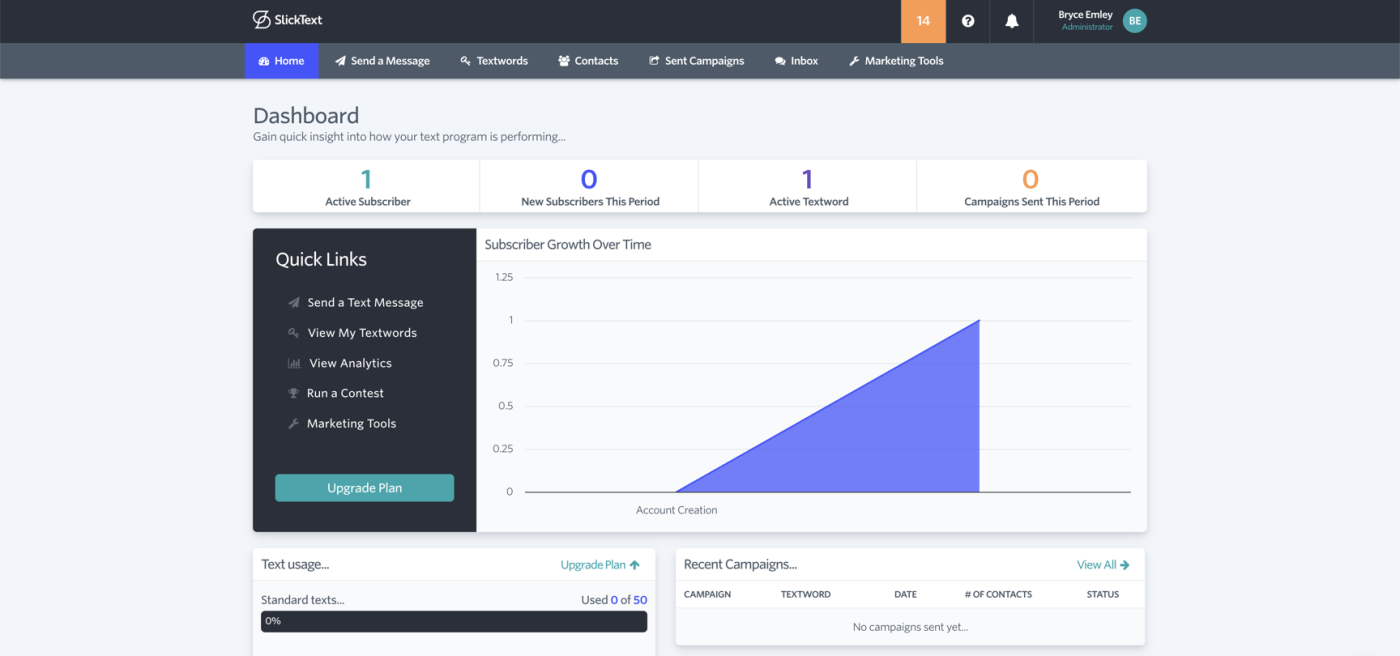This screenshot has width=1400, height=656.
Task: Click the wrench icon in Marketing Tools tab
Action: coord(854,61)
